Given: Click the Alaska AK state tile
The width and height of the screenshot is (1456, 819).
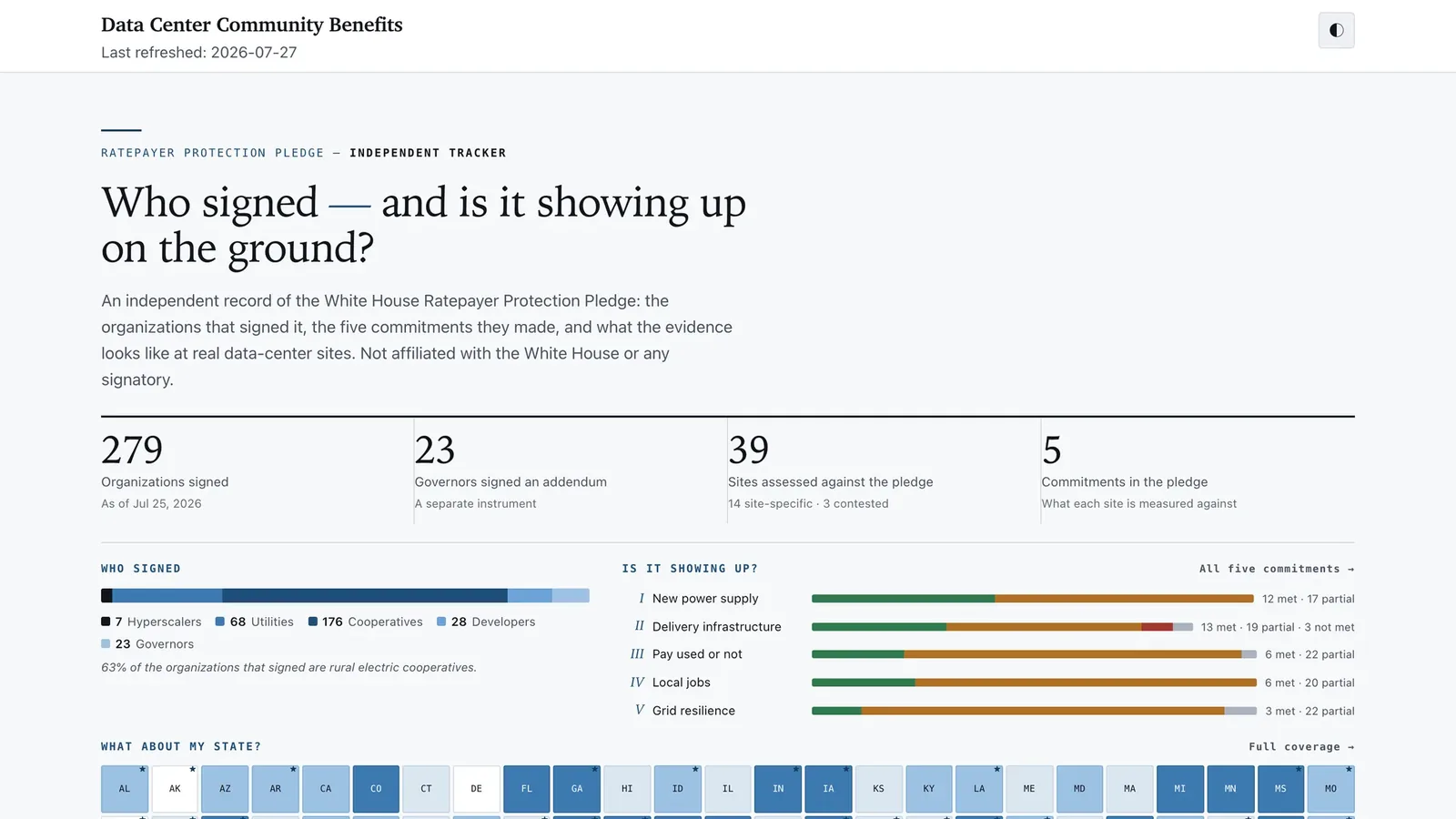Looking at the screenshot, I should pyautogui.click(x=175, y=789).
